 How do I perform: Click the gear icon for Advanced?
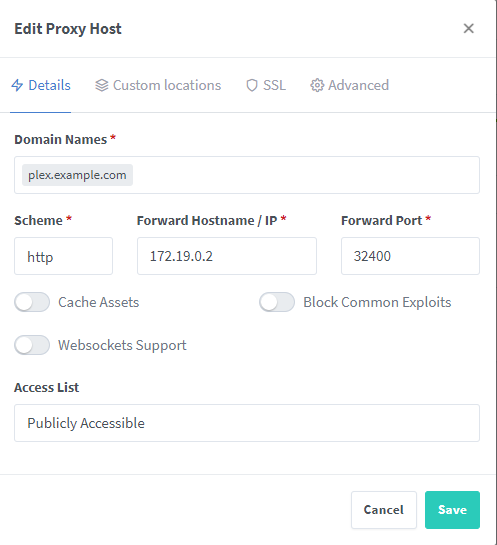coord(317,85)
